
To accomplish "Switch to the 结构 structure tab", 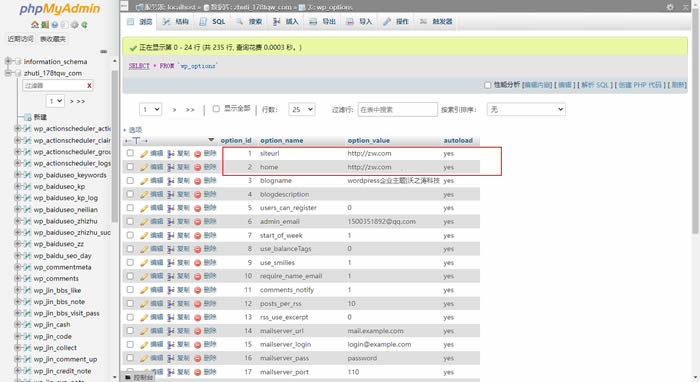I will tap(175, 21).
